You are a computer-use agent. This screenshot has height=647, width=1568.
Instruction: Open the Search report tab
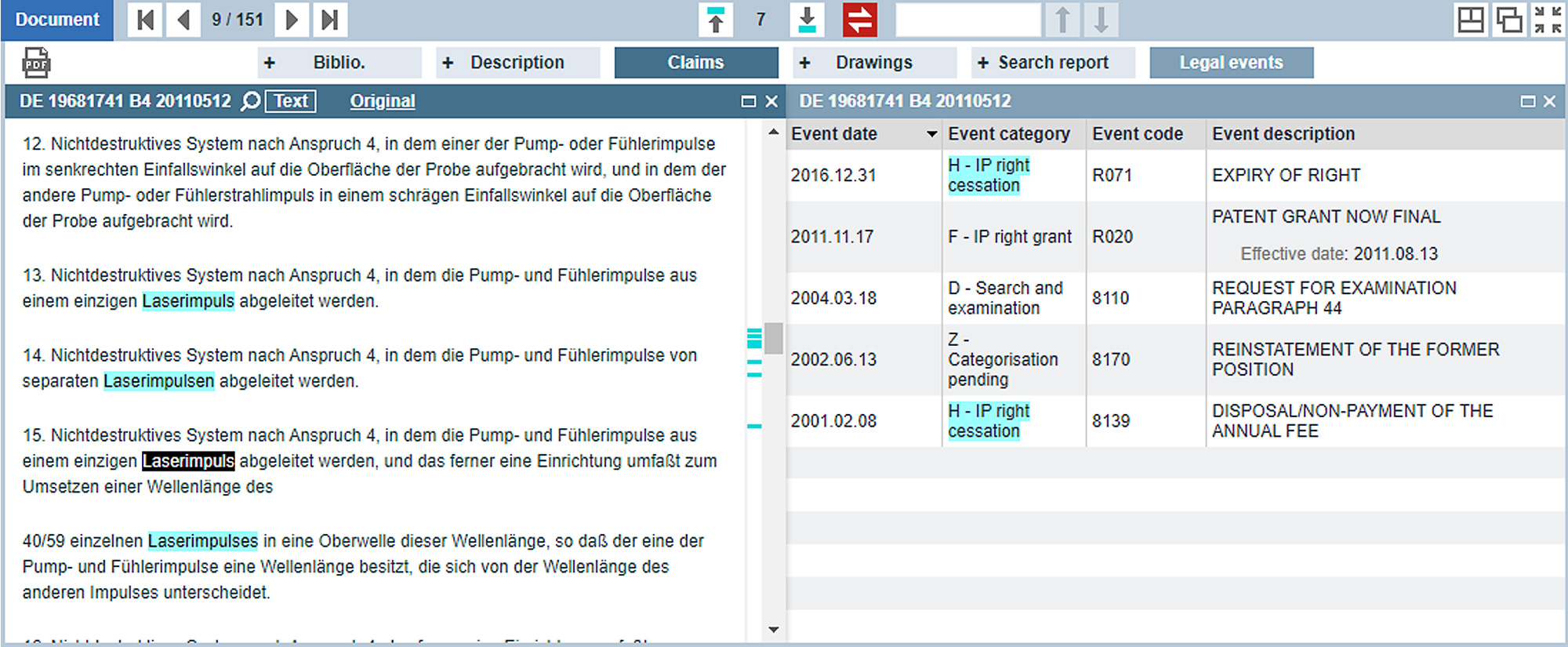[x=1052, y=63]
